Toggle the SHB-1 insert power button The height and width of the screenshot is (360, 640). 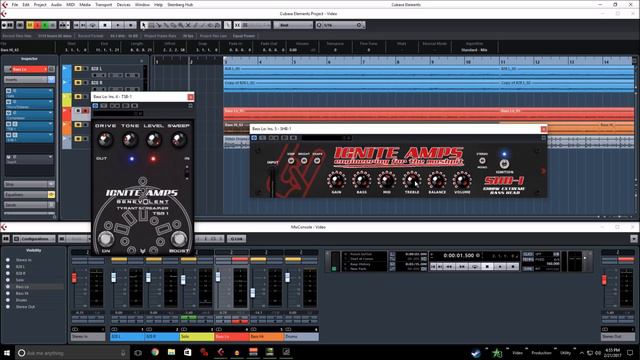pos(9,135)
